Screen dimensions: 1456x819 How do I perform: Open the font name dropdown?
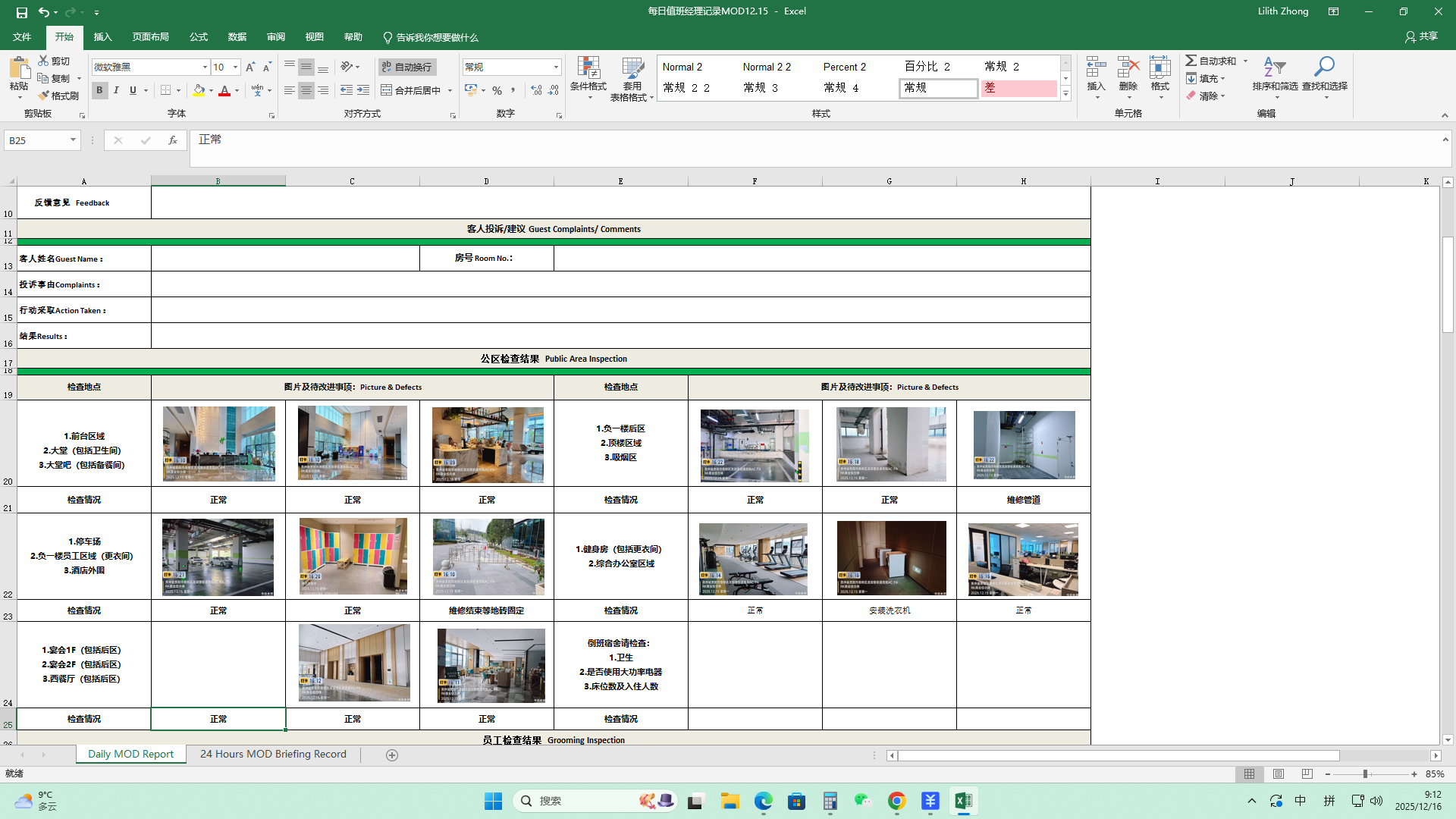pyautogui.click(x=205, y=67)
